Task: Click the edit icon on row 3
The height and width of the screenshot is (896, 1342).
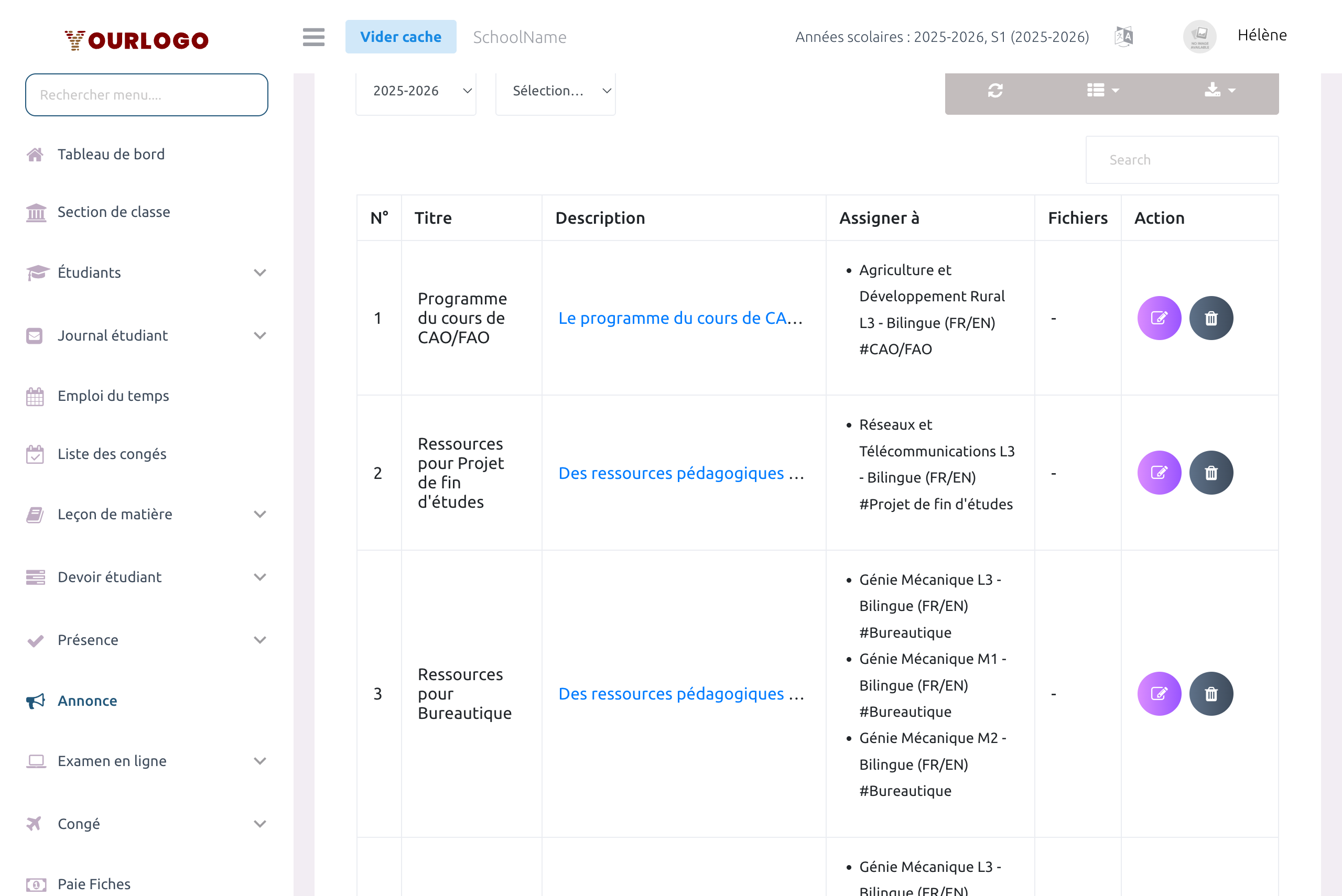Action: coord(1159,693)
